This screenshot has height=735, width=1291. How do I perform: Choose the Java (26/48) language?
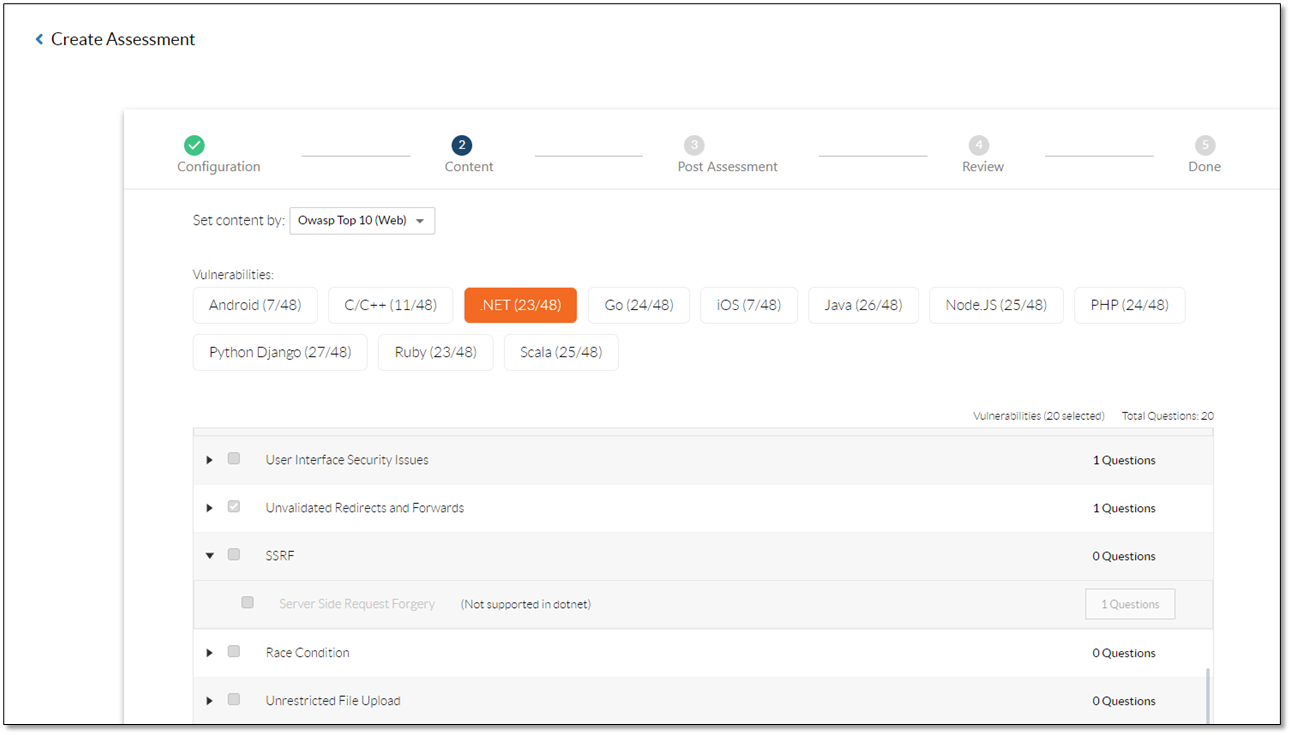(863, 305)
